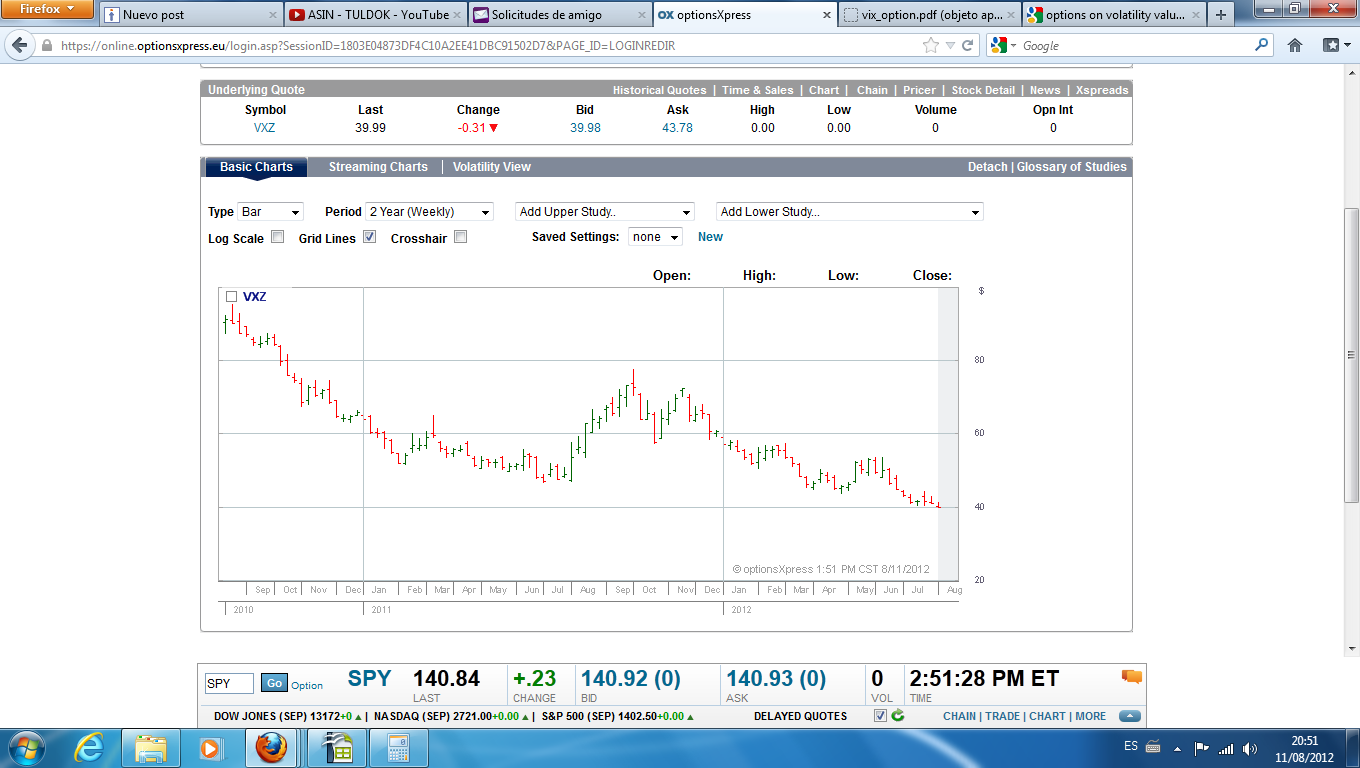Open the bookmarks toolbar icon
The width and height of the screenshot is (1360, 768).
pos(1336,45)
